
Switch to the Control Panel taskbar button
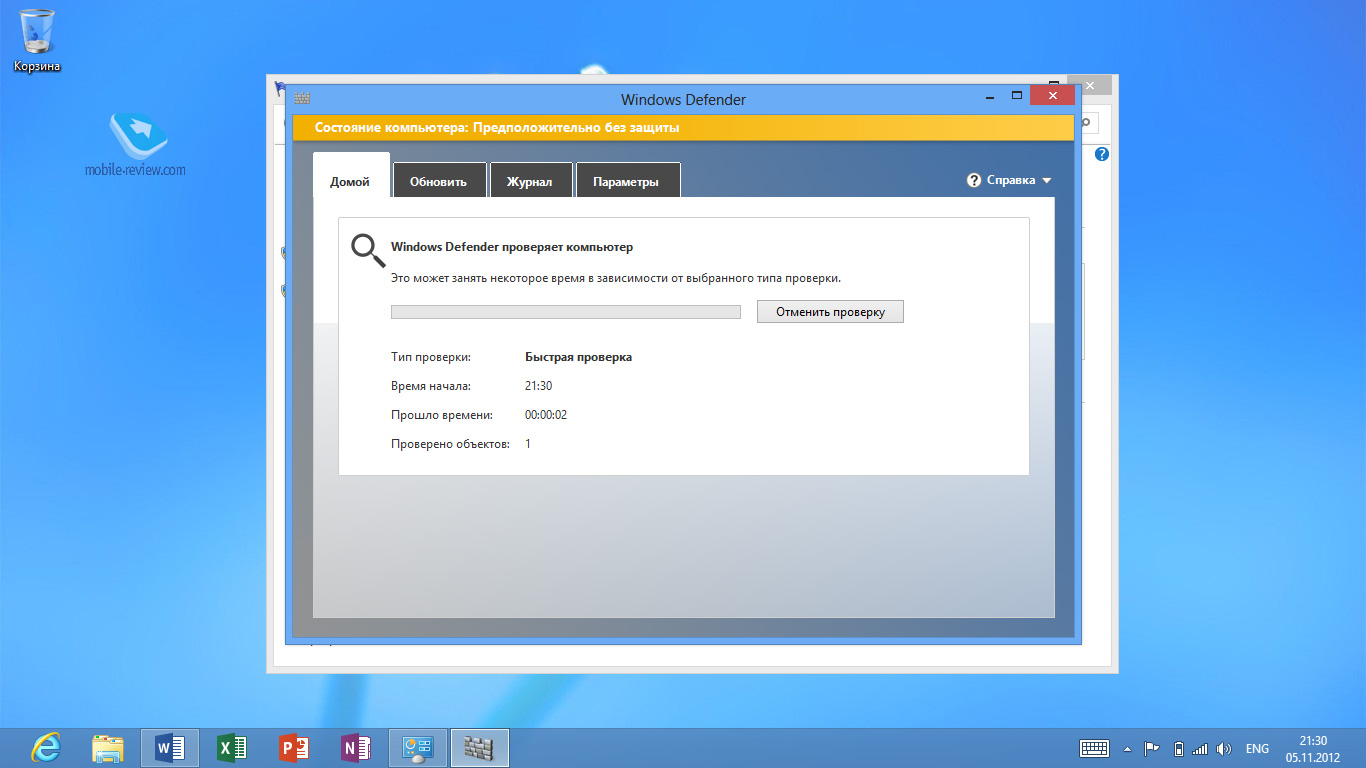tap(417, 748)
